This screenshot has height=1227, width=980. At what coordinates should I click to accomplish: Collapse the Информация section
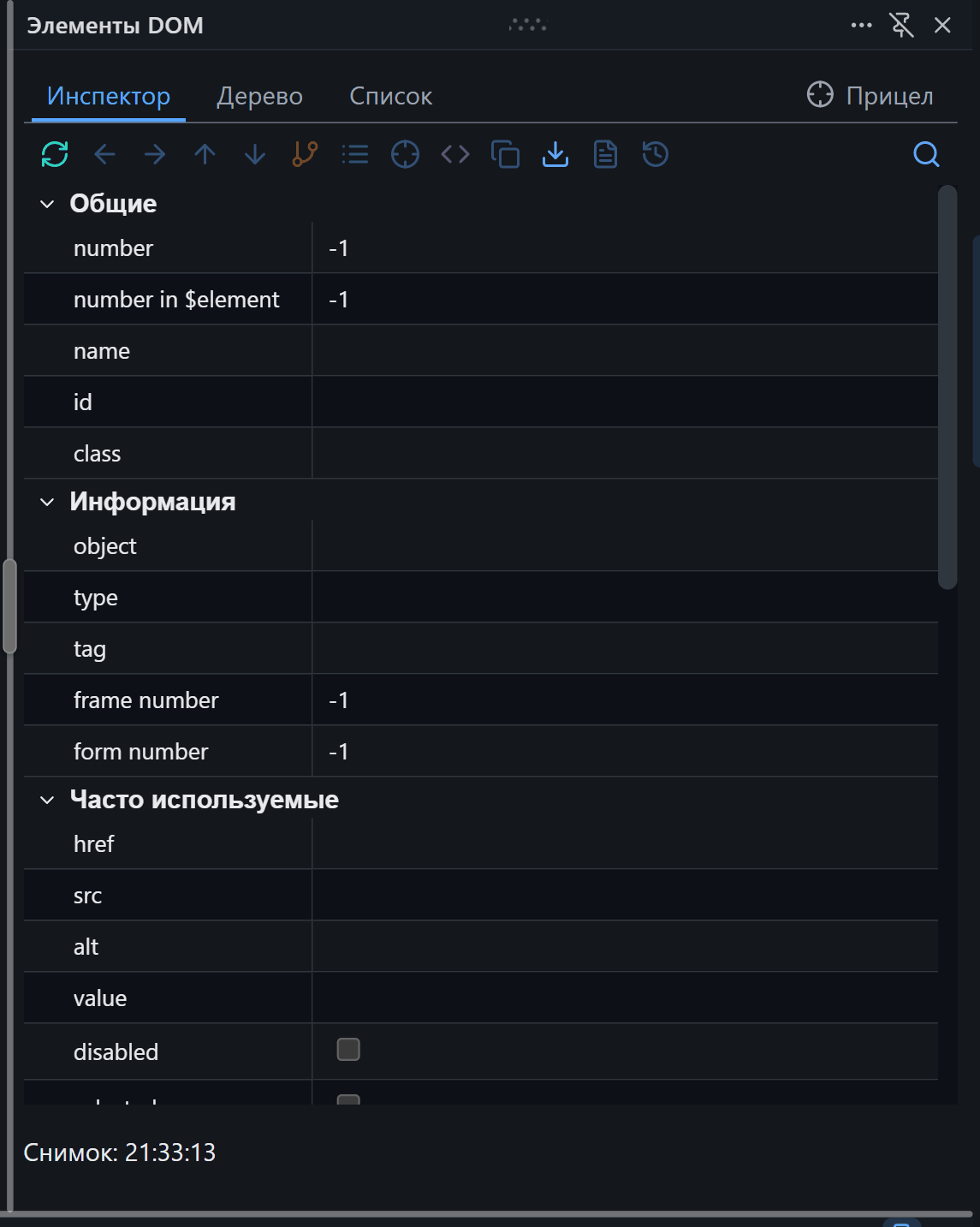(x=47, y=502)
